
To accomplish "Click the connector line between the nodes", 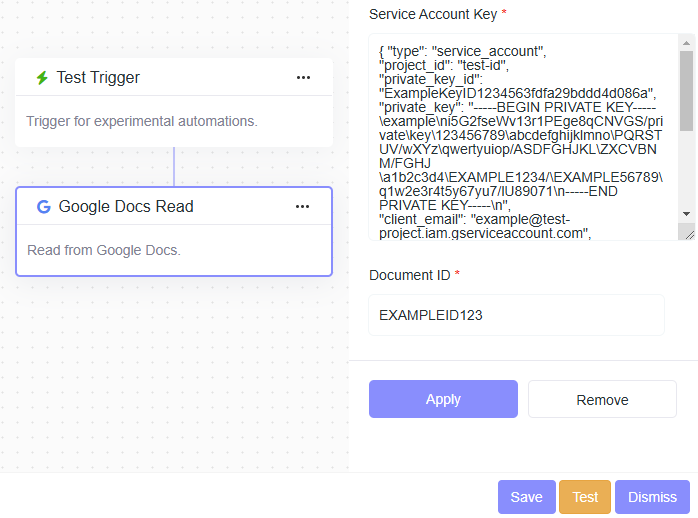I will click(x=174, y=167).
